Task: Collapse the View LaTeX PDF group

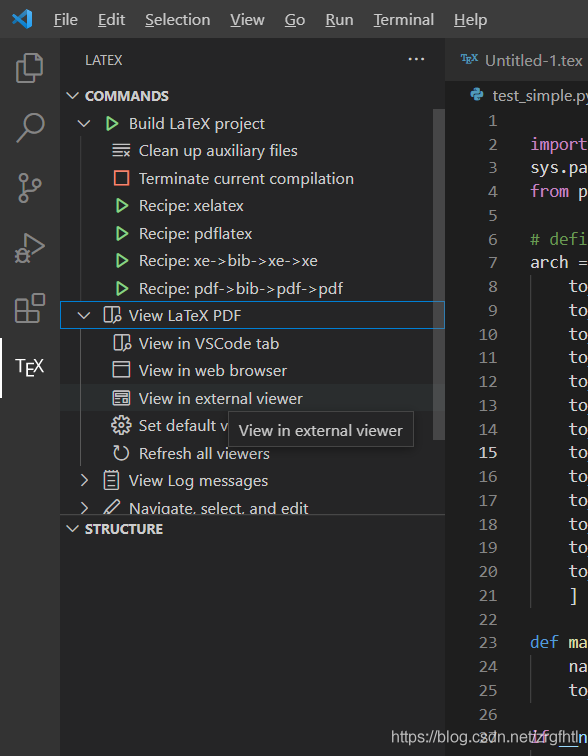Action: 84,315
